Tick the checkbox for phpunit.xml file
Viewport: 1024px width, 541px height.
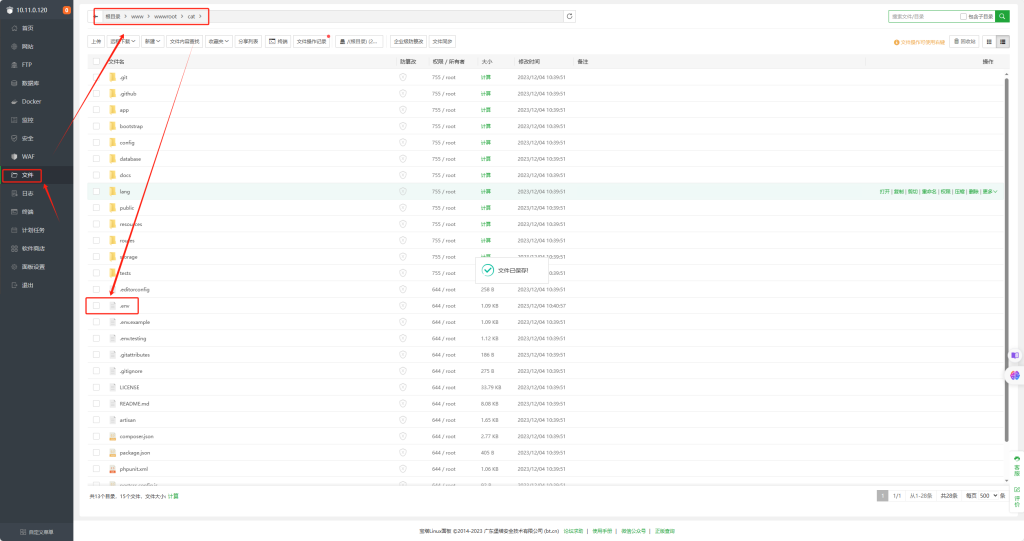point(97,469)
